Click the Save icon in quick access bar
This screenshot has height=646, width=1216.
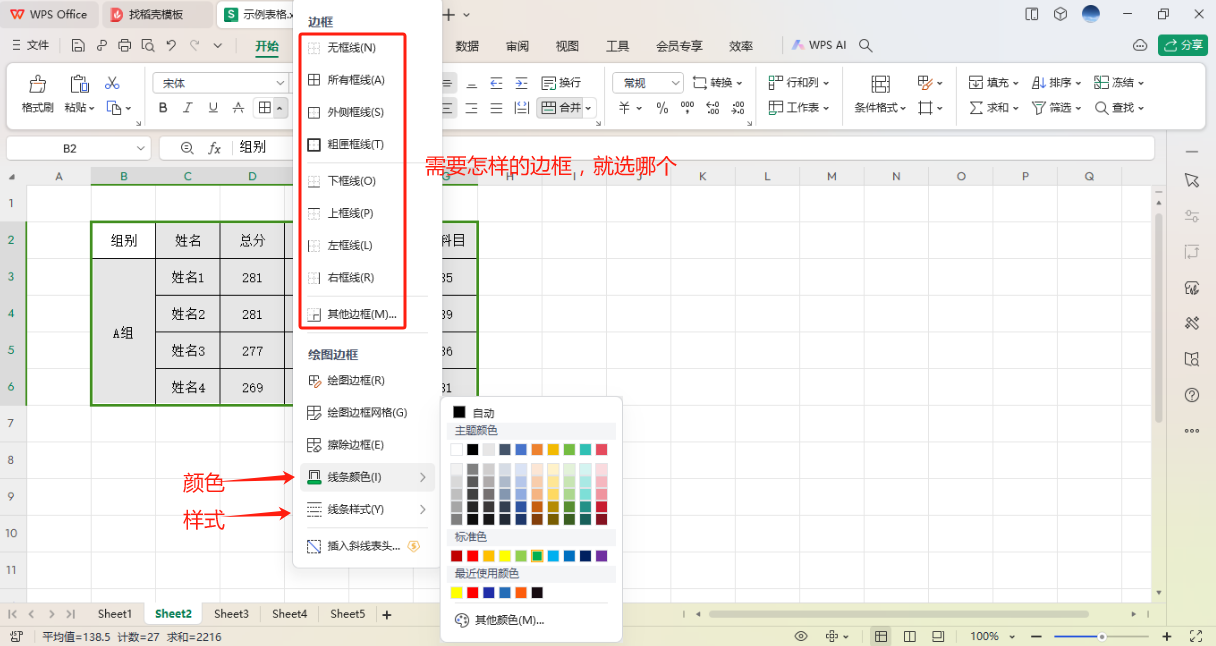pos(78,45)
